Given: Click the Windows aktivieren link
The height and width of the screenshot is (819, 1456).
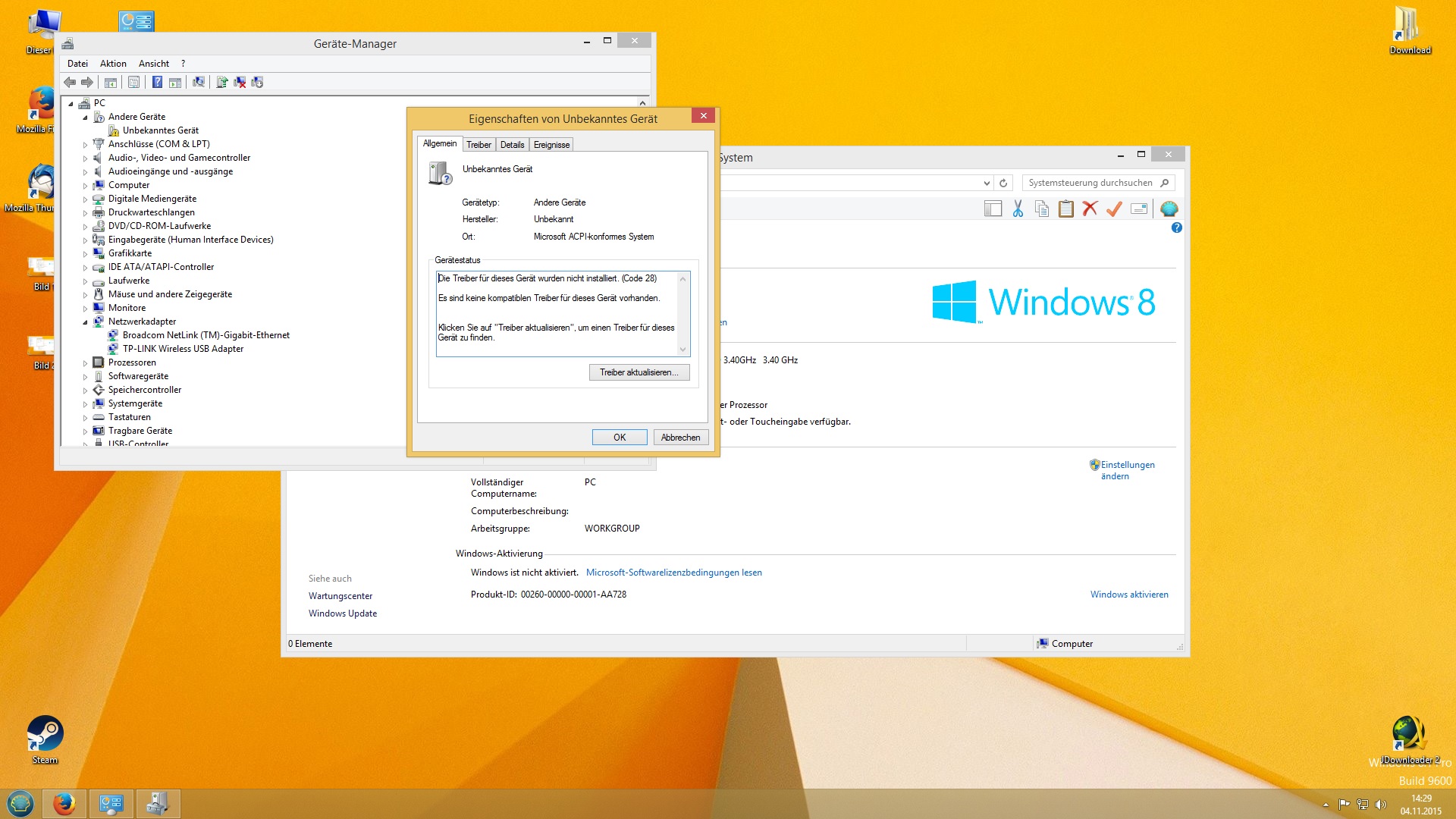Looking at the screenshot, I should point(1128,595).
